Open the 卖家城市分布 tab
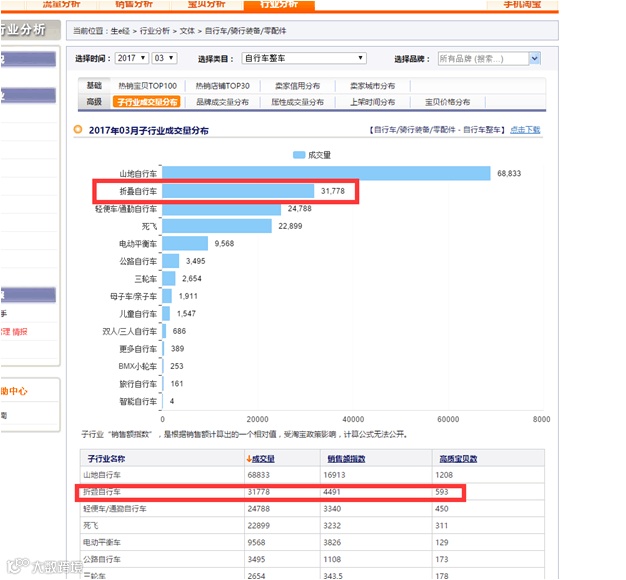This screenshot has height=580, width=626. point(372,86)
